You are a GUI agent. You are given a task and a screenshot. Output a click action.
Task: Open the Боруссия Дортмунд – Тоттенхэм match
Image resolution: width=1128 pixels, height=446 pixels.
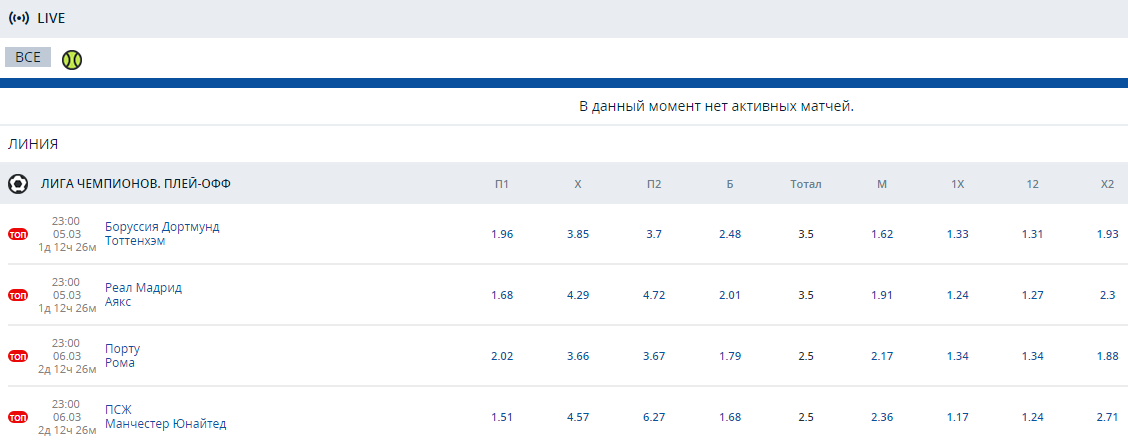click(163, 234)
